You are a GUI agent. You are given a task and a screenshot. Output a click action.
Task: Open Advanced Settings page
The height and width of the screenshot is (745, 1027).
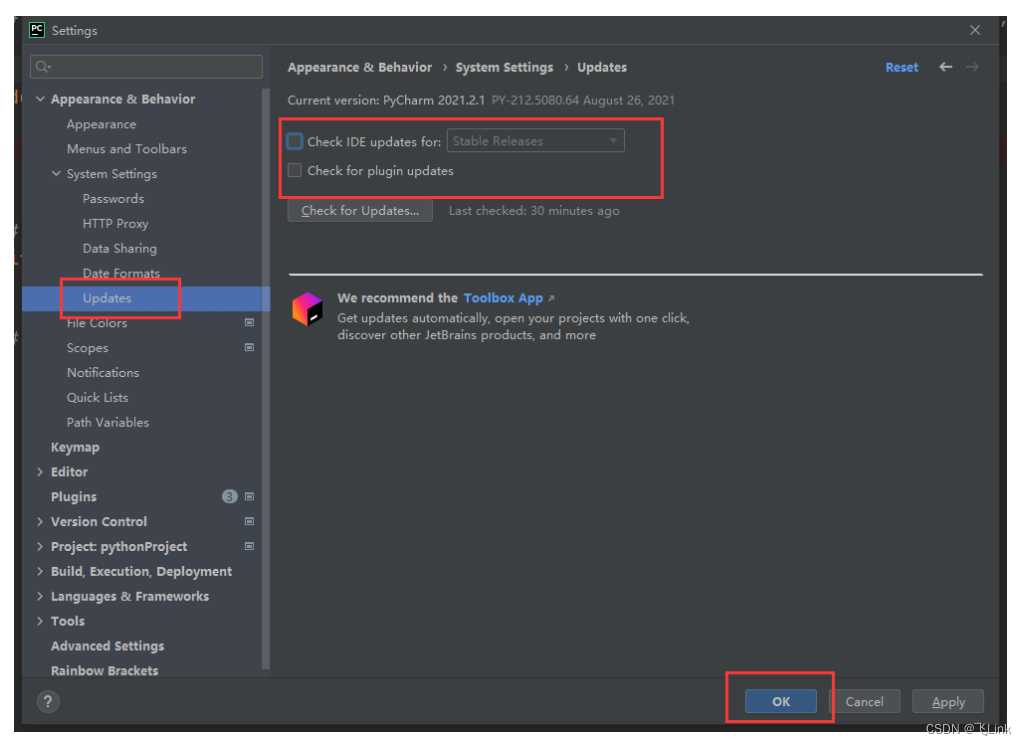[x=107, y=646]
